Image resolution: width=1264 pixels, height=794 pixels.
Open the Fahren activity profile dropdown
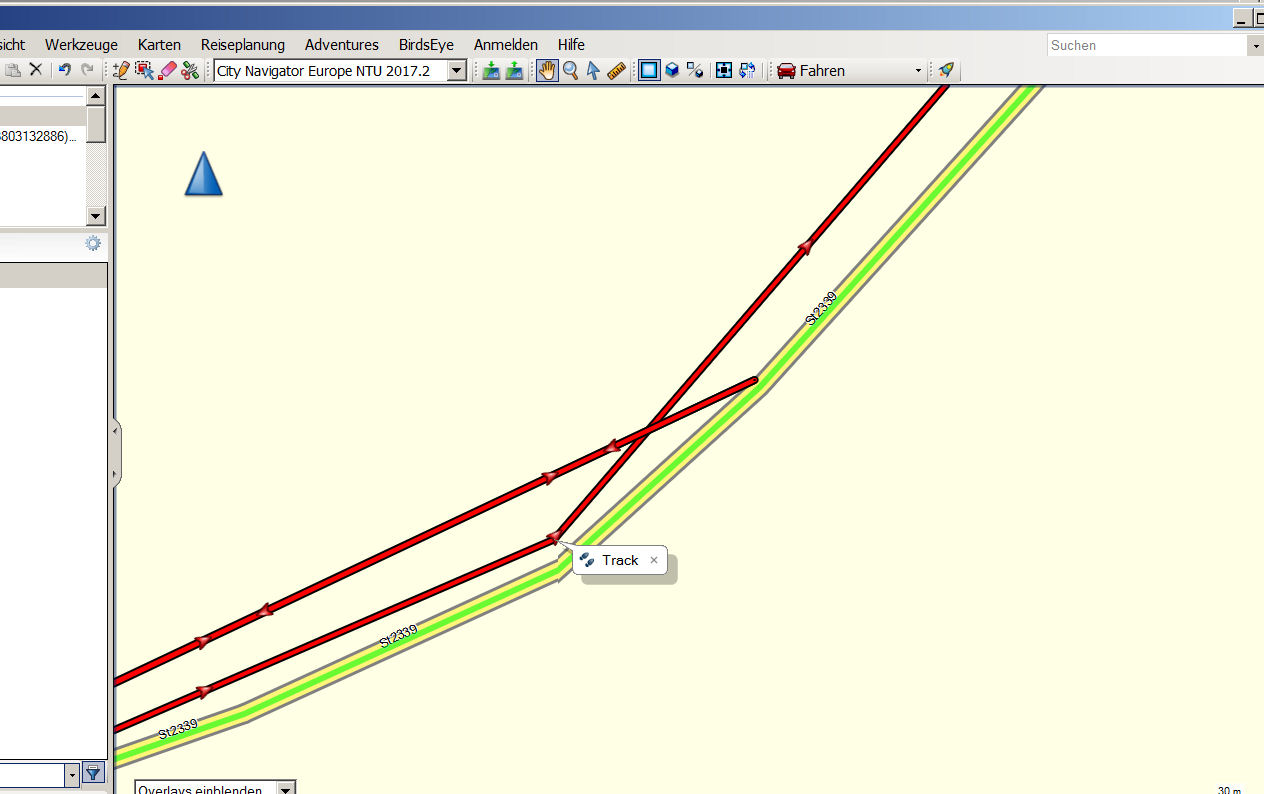pyautogui.click(x=918, y=71)
